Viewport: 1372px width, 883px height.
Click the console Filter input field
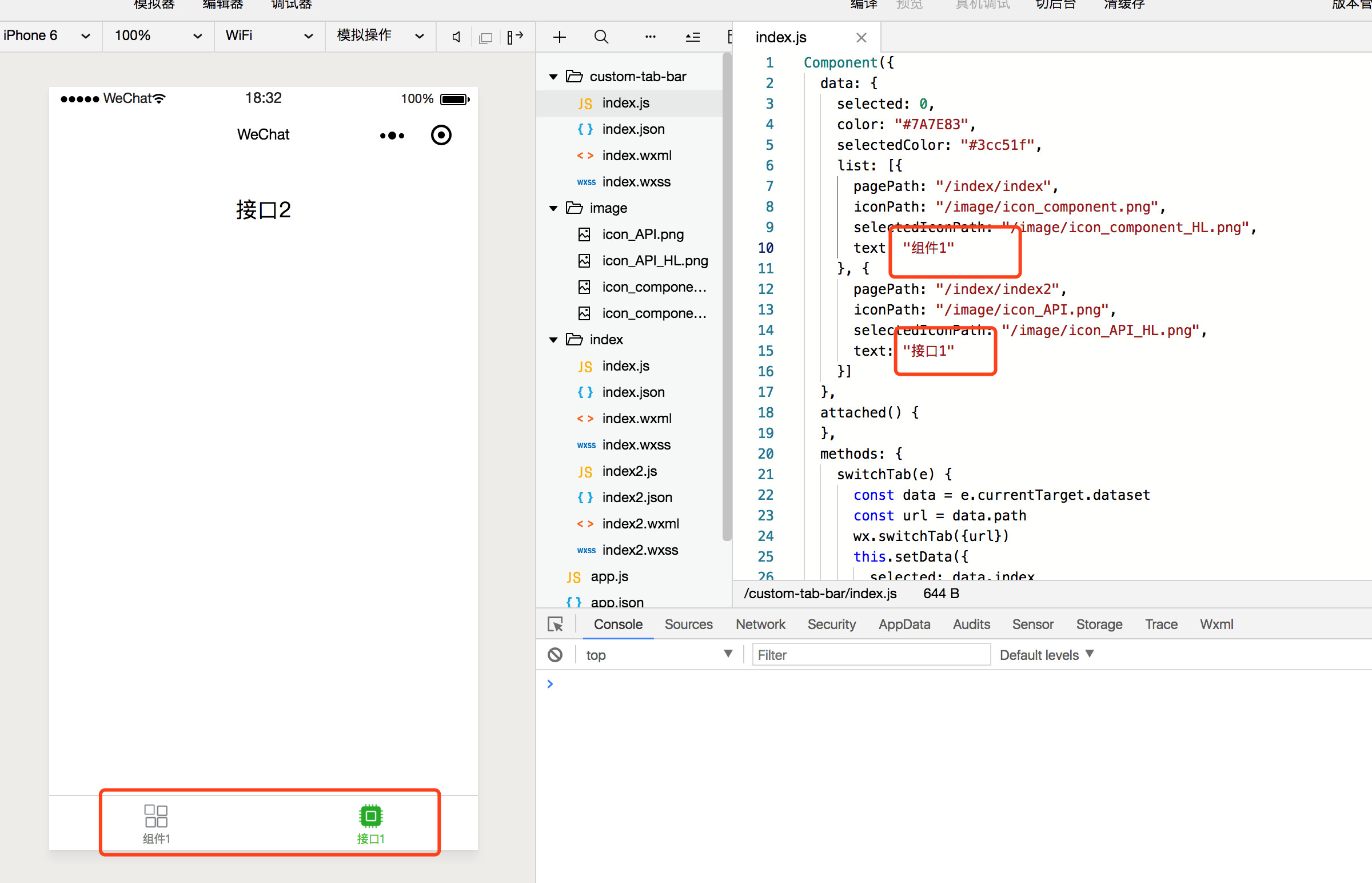(x=871, y=655)
